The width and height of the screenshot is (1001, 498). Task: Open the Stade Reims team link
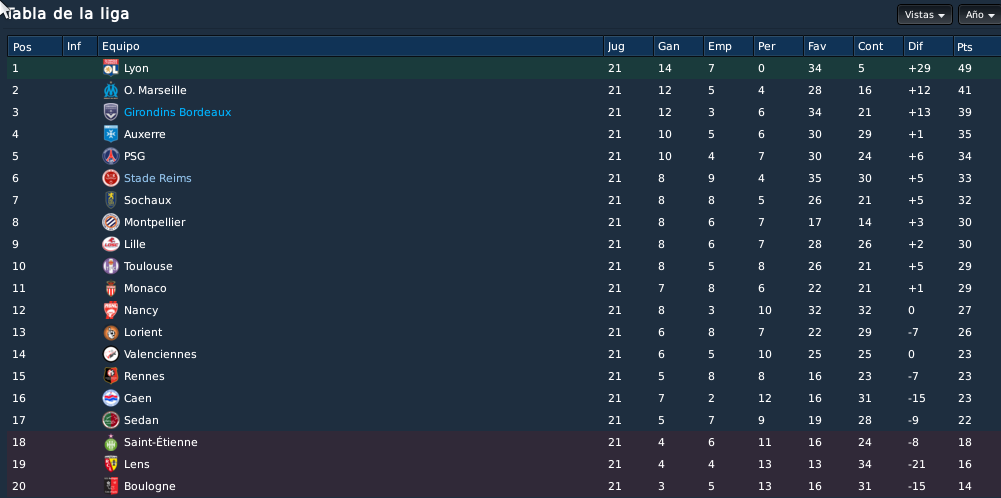158,178
